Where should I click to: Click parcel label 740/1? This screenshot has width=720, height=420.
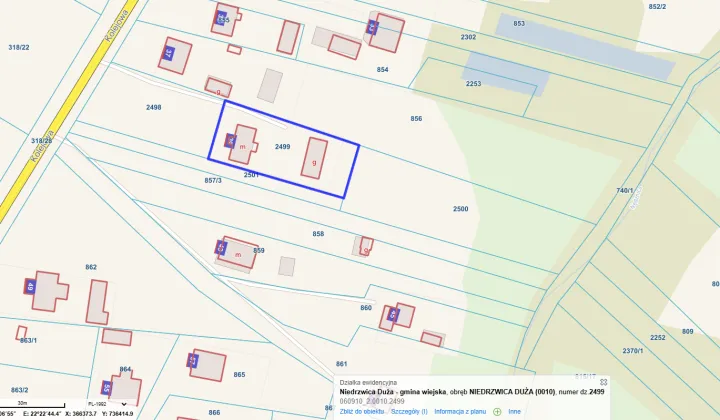[x=625, y=190]
